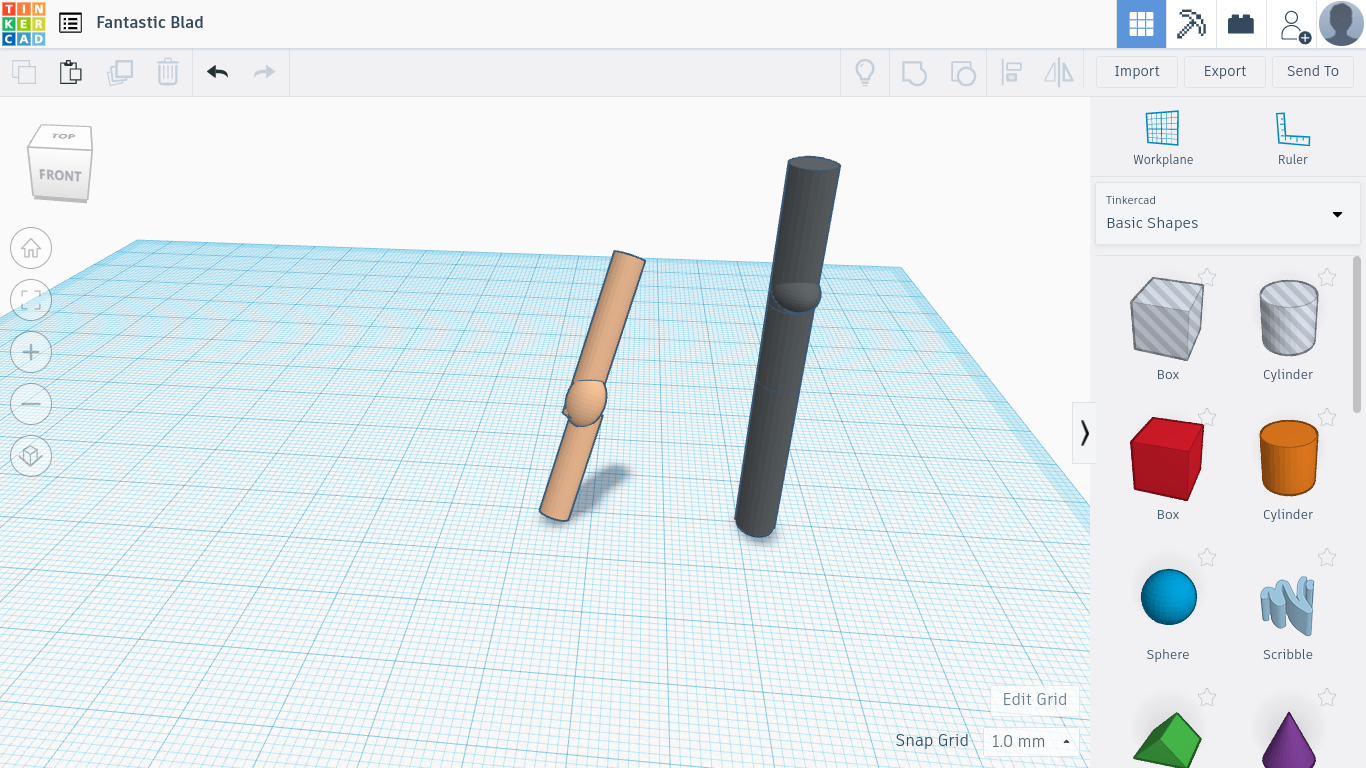
Task: Invite collaborators with add-person icon
Action: [x=1293, y=24]
